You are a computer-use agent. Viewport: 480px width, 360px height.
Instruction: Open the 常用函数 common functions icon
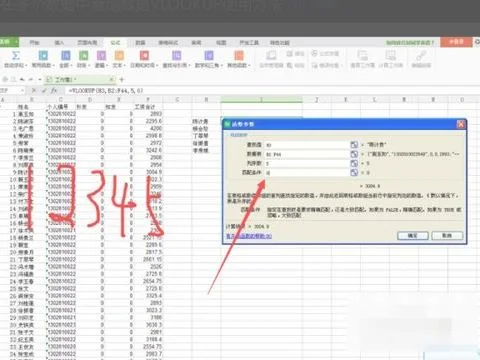tap(43, 55)
